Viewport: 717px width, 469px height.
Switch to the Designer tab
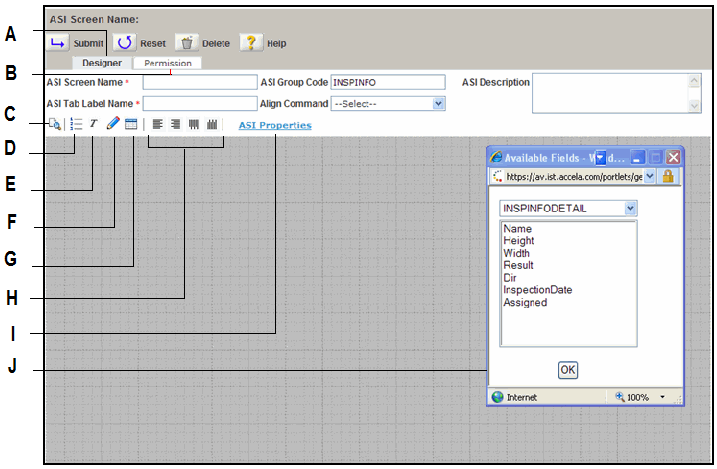coord(101,63)
